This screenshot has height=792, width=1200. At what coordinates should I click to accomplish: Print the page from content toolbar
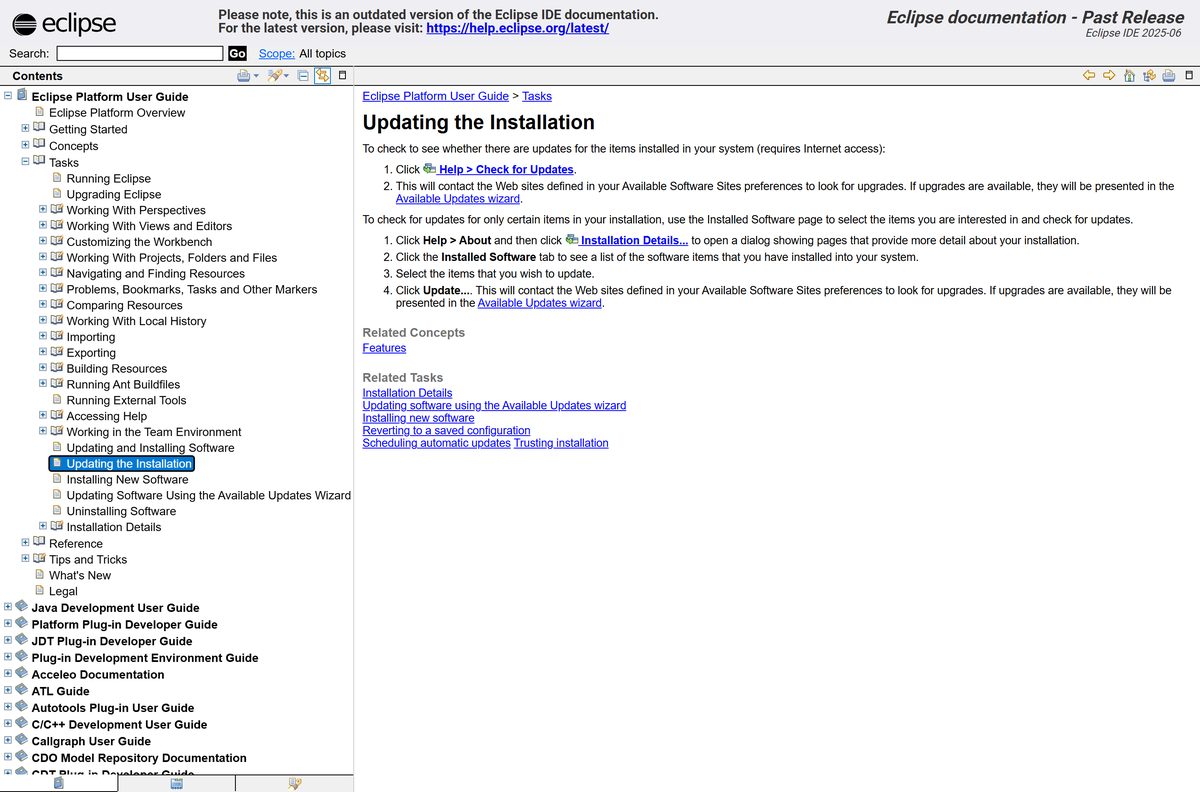[1168, 76]
